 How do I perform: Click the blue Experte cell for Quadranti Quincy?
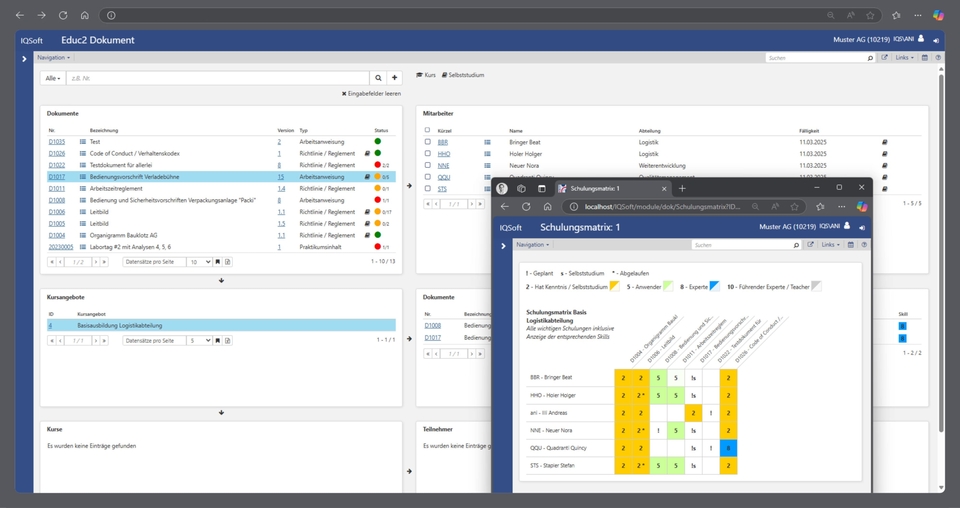coord(728,448)
